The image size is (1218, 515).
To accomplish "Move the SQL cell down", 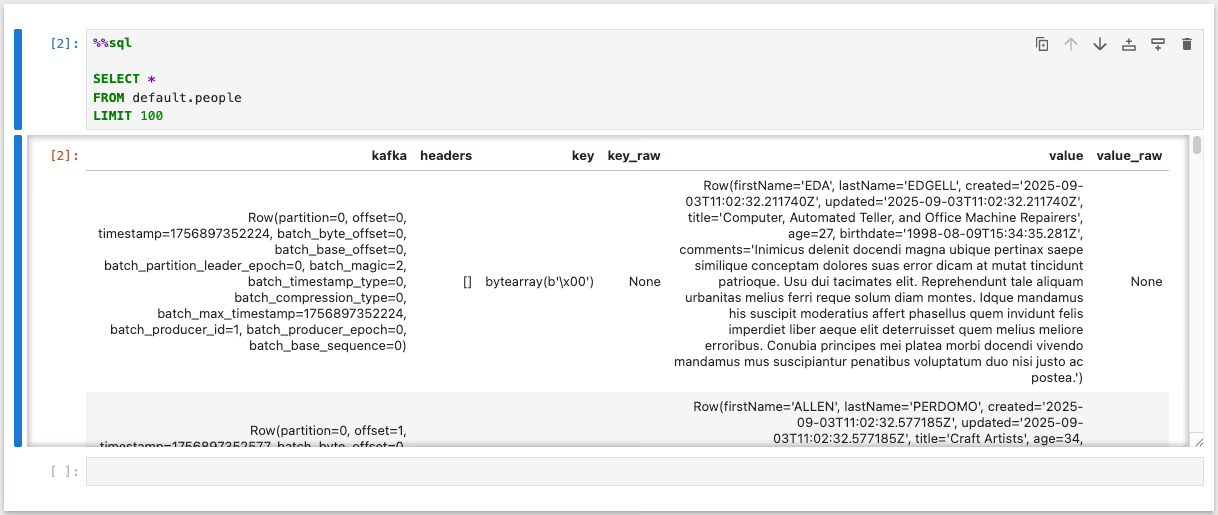I will 1100,44.
